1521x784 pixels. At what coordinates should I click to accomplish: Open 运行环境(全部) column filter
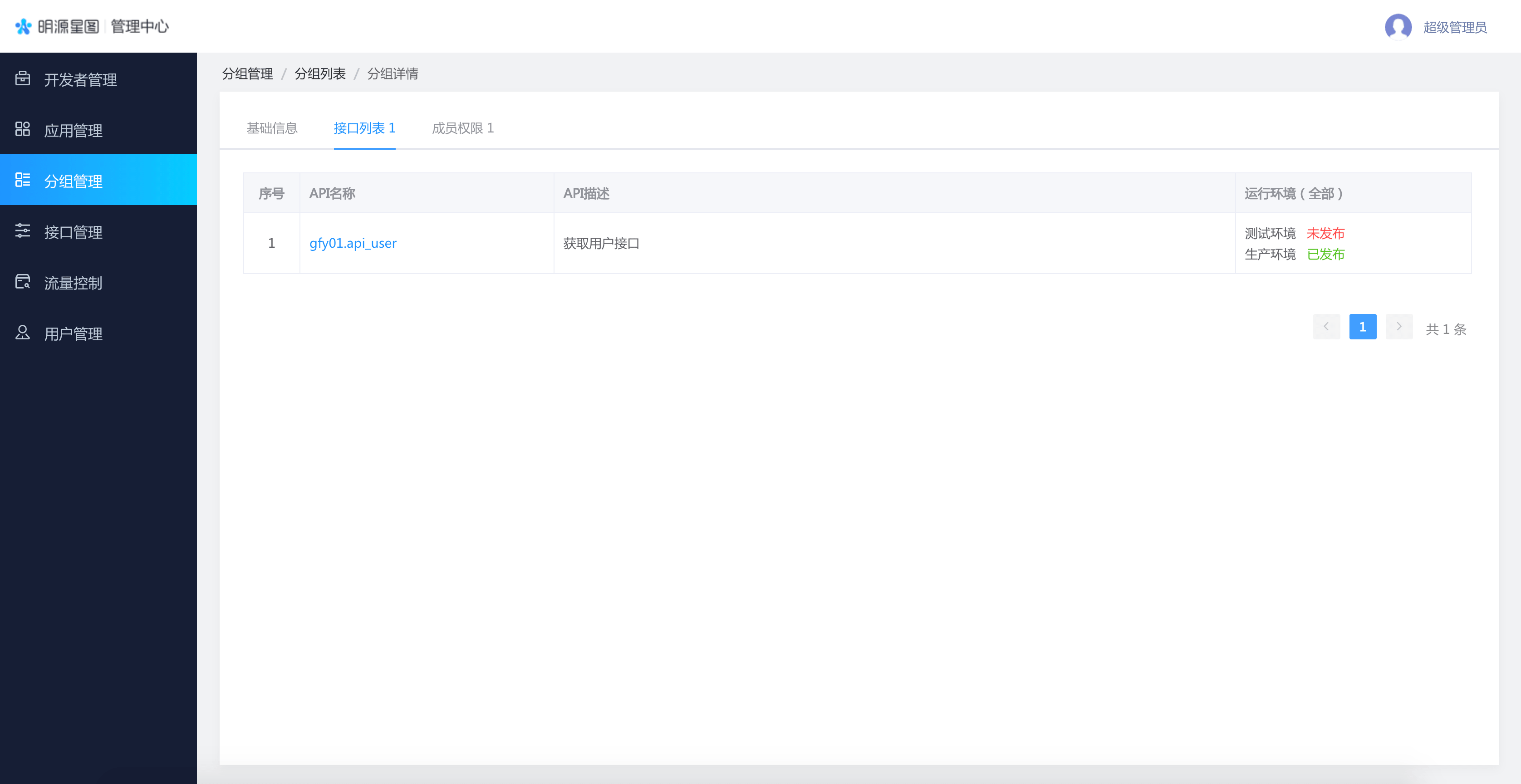click(1294, 194)
